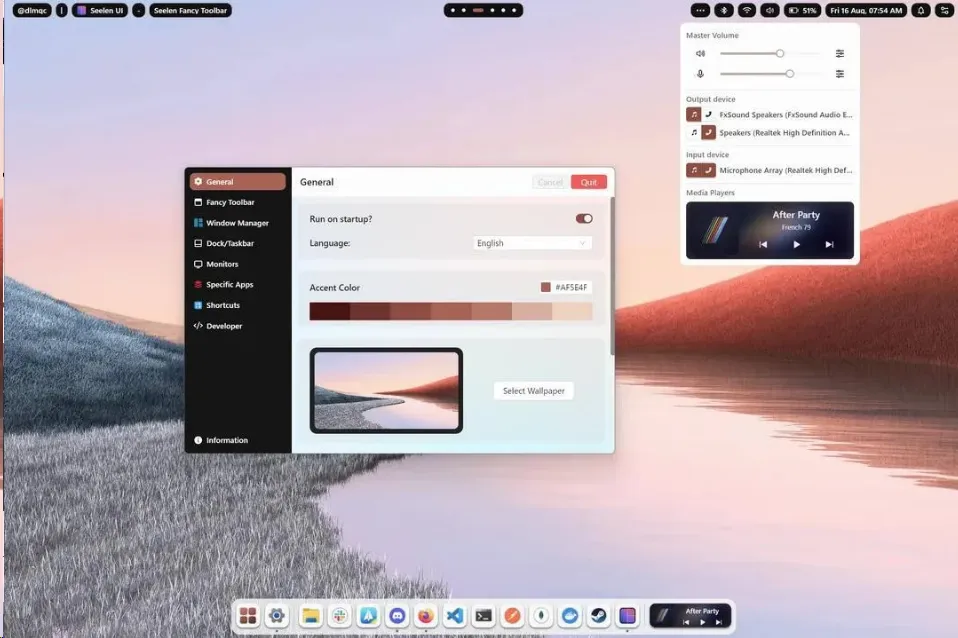Open the Wi-Fi network indicator in toolbar
This screenshot has width=958, height=638.
(x=747, y=10)
